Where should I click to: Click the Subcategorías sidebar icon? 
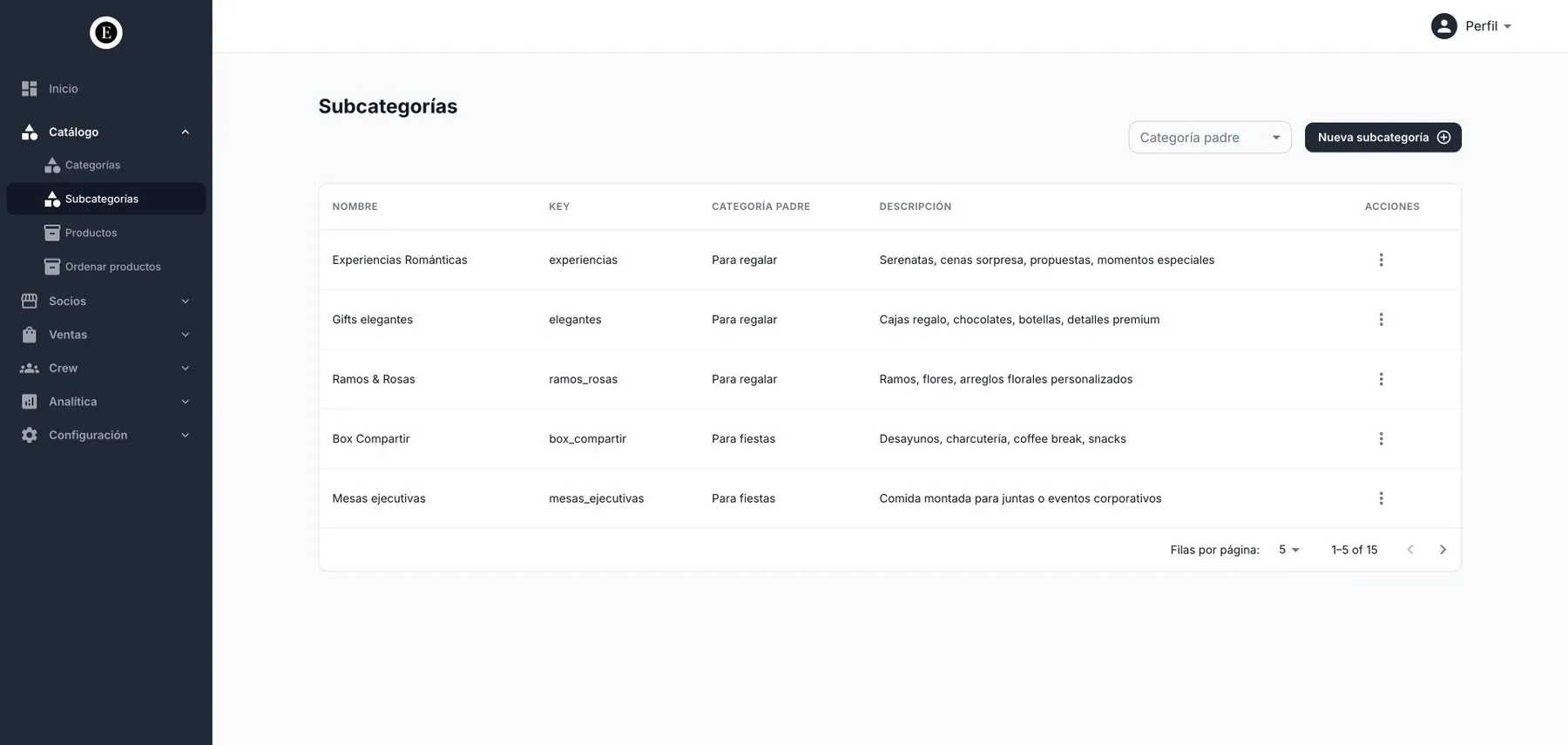(52, 199)
